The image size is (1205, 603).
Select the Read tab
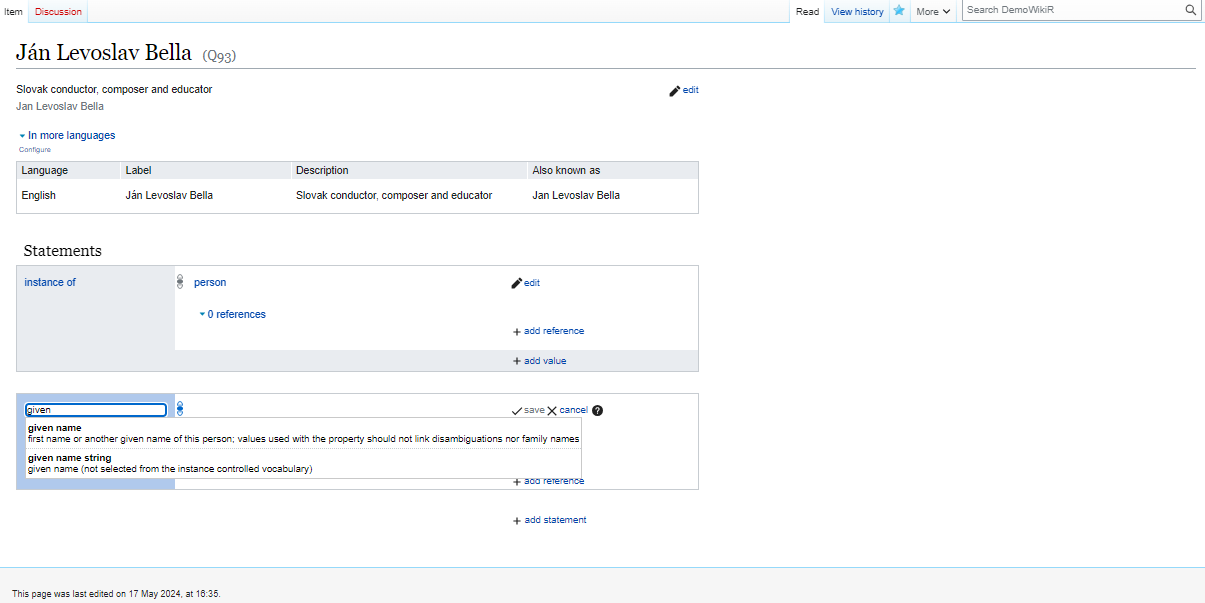coord(807,12)
